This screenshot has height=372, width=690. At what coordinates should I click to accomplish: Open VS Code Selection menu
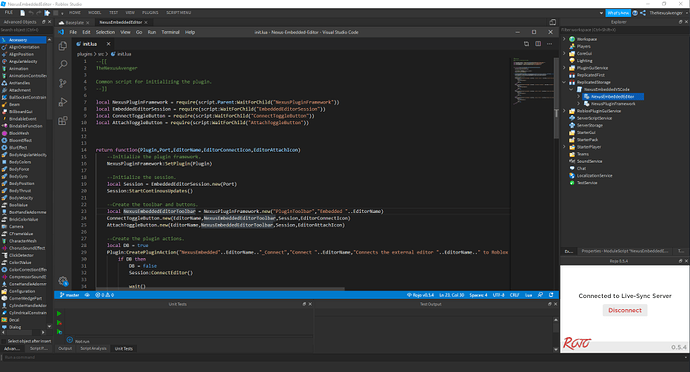[105, 32]
